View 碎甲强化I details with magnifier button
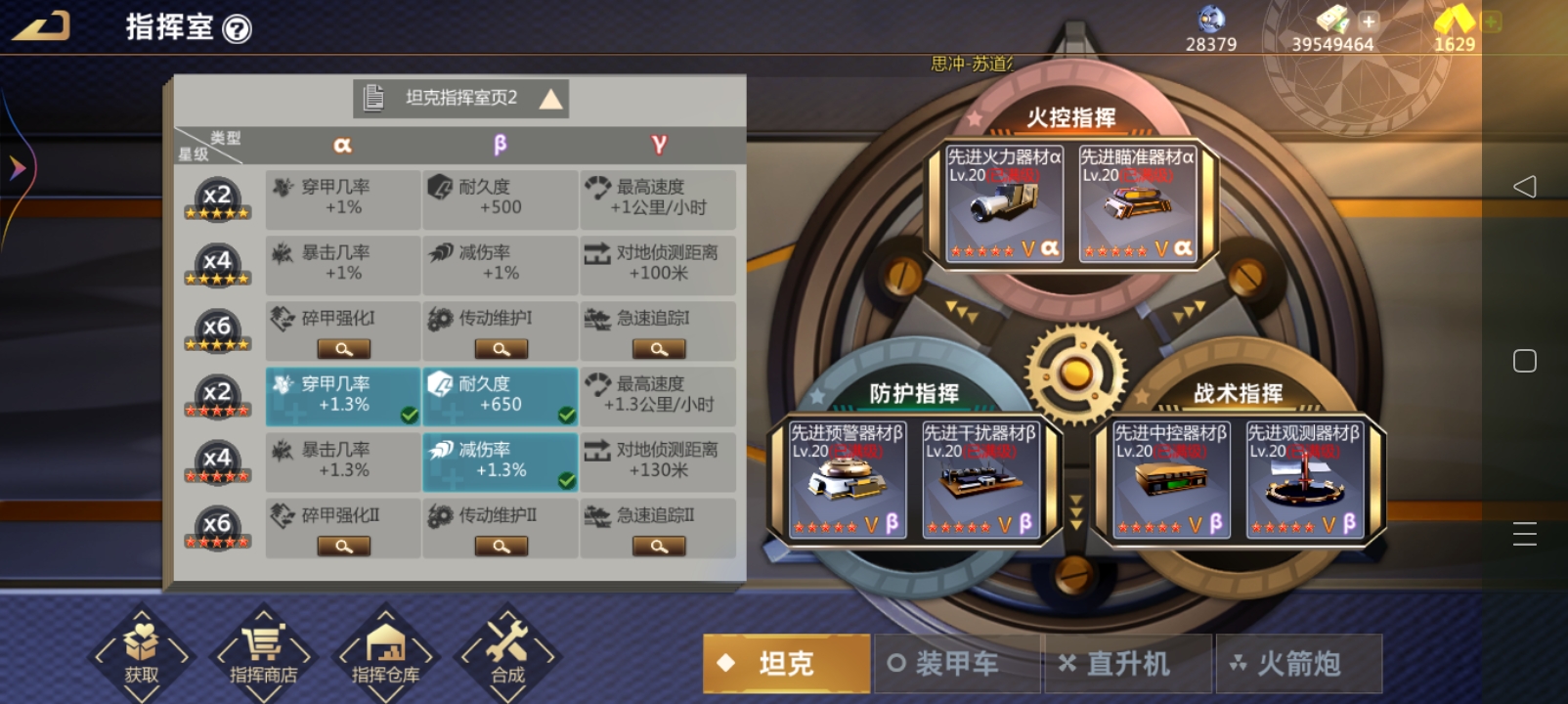The width and height of the screenshot is (1568, 704). [x=343, y=349]
